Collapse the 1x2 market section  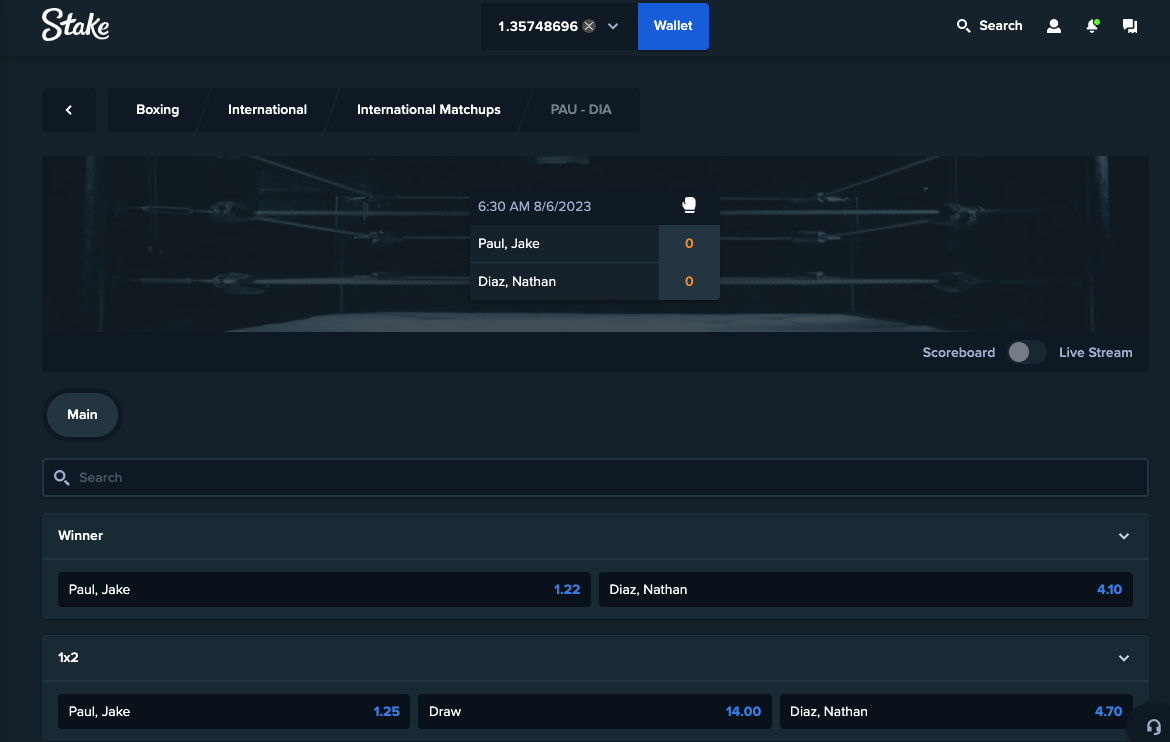point(1124,658)
